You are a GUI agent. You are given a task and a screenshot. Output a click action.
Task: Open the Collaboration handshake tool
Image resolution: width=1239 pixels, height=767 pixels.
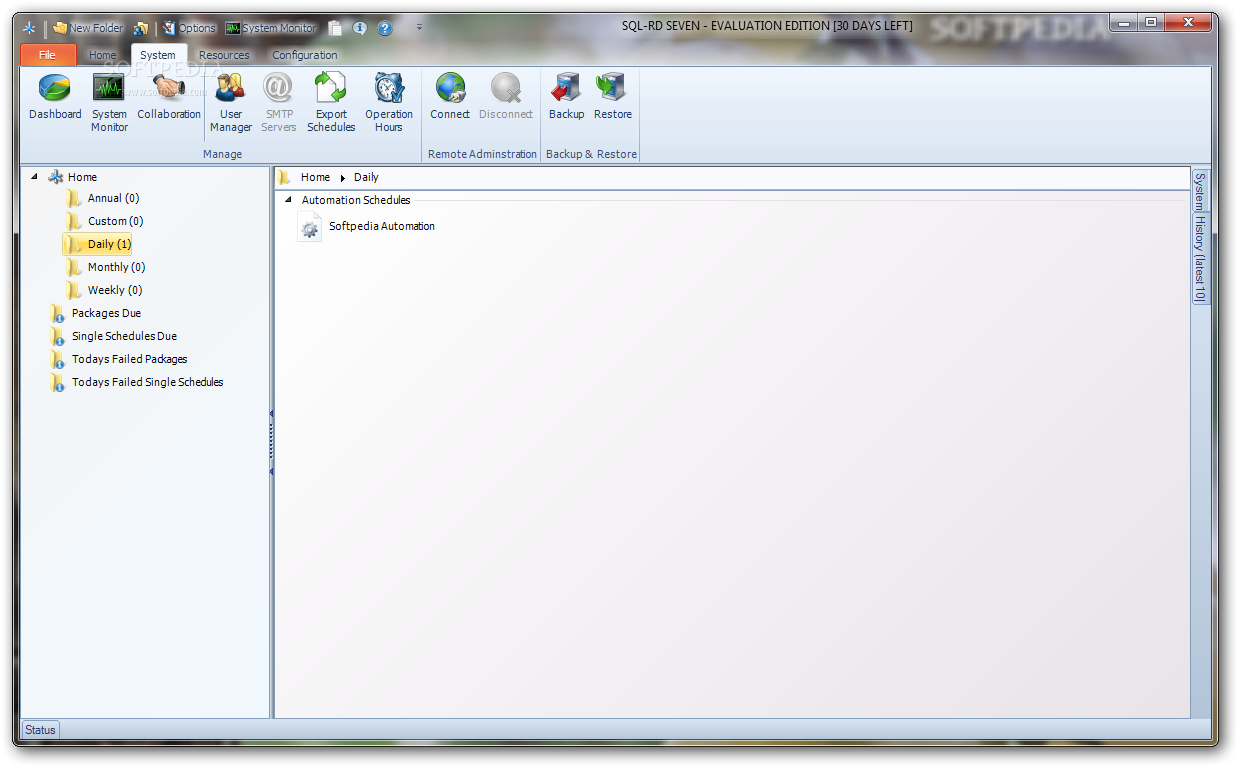pyautogui.click(x=169, y=98)
